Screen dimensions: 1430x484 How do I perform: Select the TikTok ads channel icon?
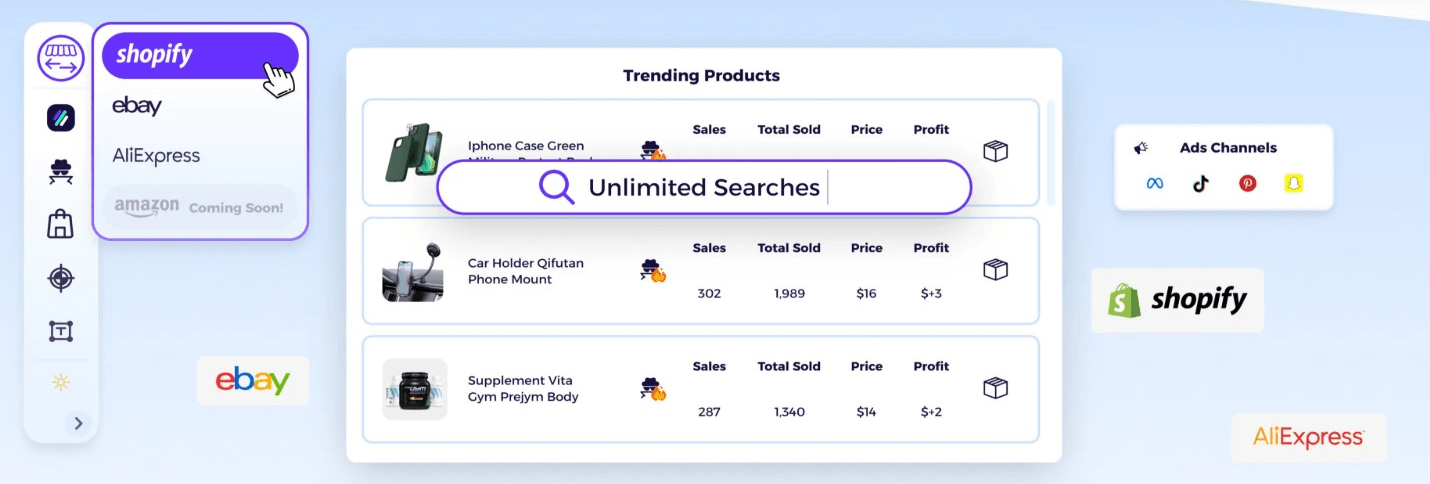[x=1201, y=184]
